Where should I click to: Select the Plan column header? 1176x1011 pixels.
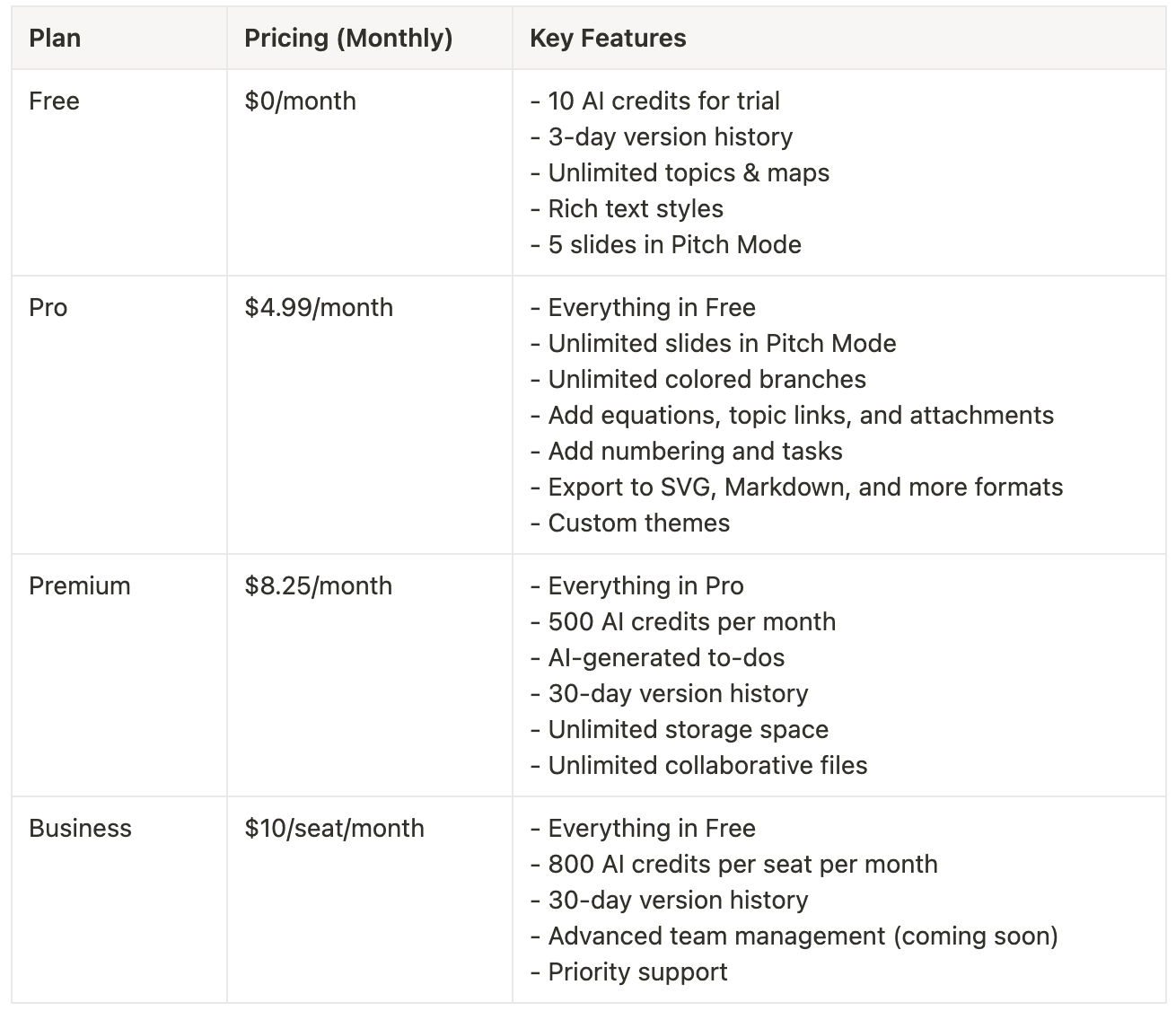118,39
